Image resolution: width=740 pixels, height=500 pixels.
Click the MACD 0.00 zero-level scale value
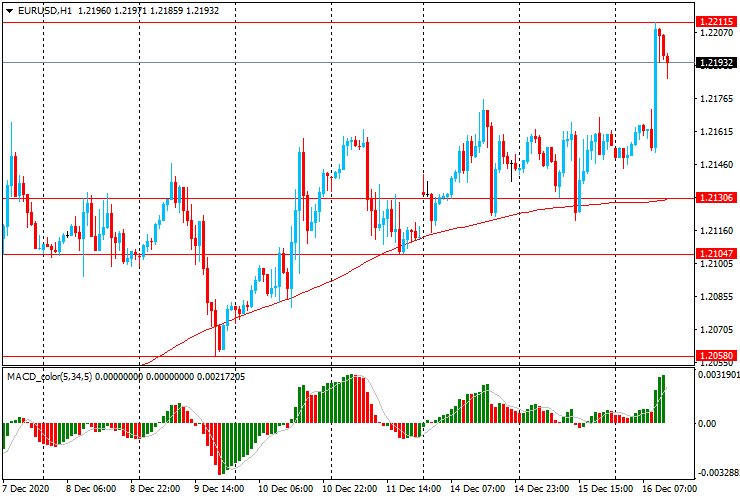click(707, 424)
